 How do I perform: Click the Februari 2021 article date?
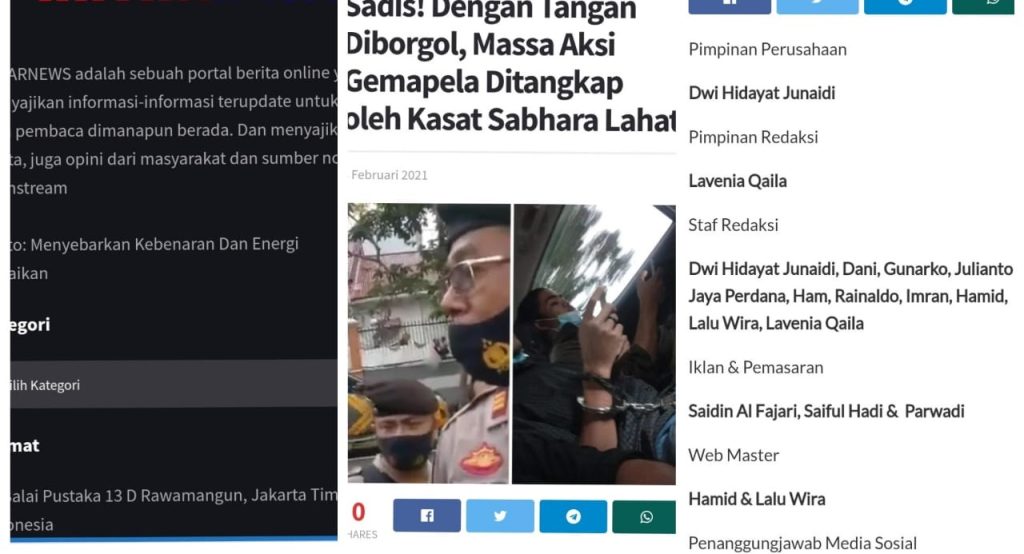point(389,175)
